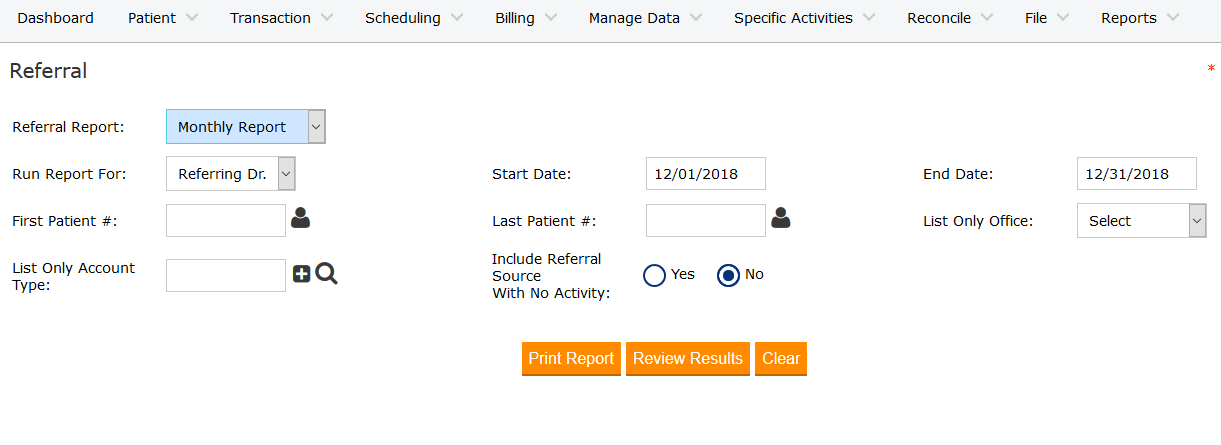Expand the Run Report For dropdown
Screen dimensions: 1221x445
pyautogui.click(x=231, y=174)
